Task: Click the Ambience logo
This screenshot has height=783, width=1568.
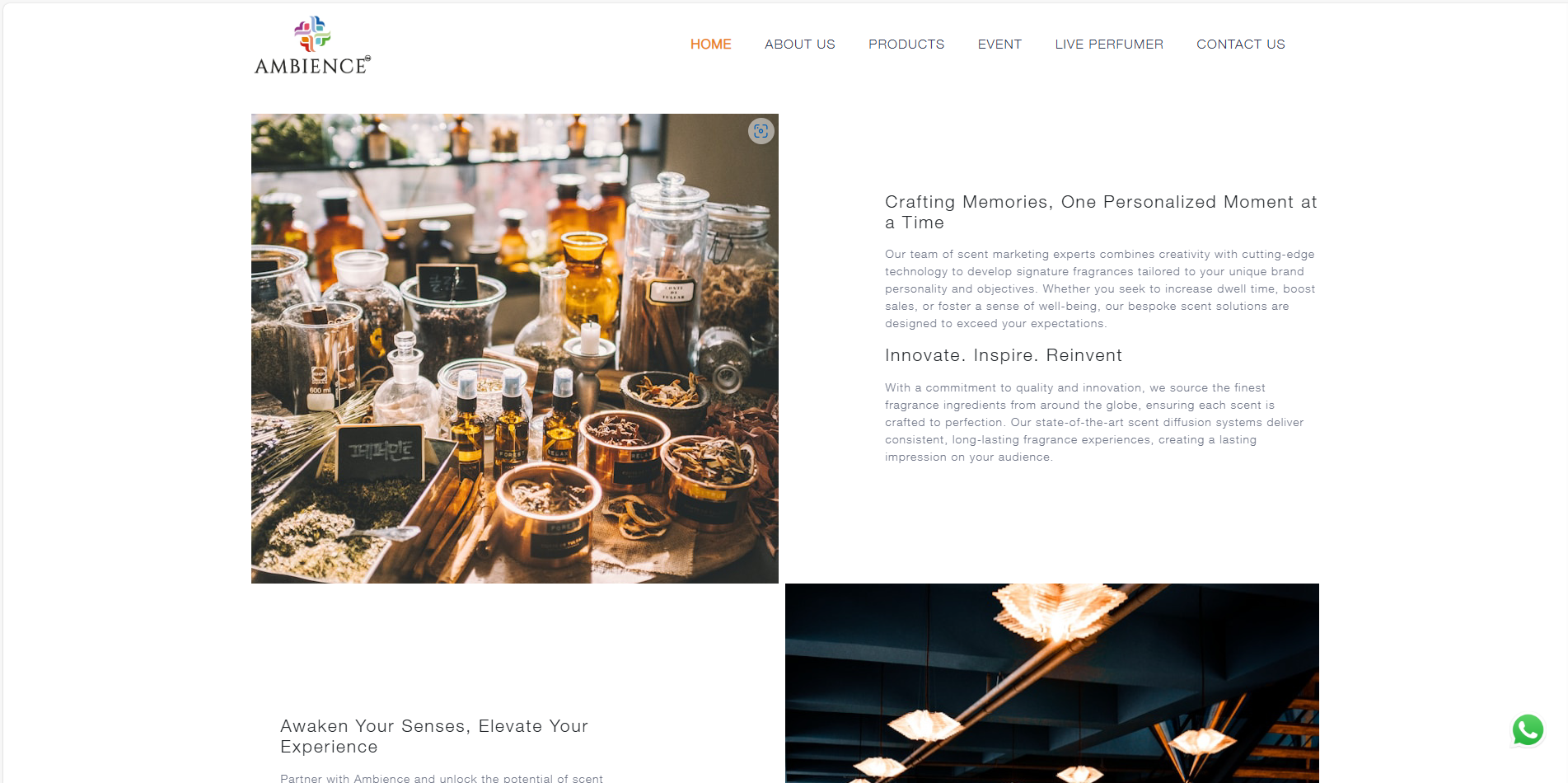Action: click(x=313, y=45)
